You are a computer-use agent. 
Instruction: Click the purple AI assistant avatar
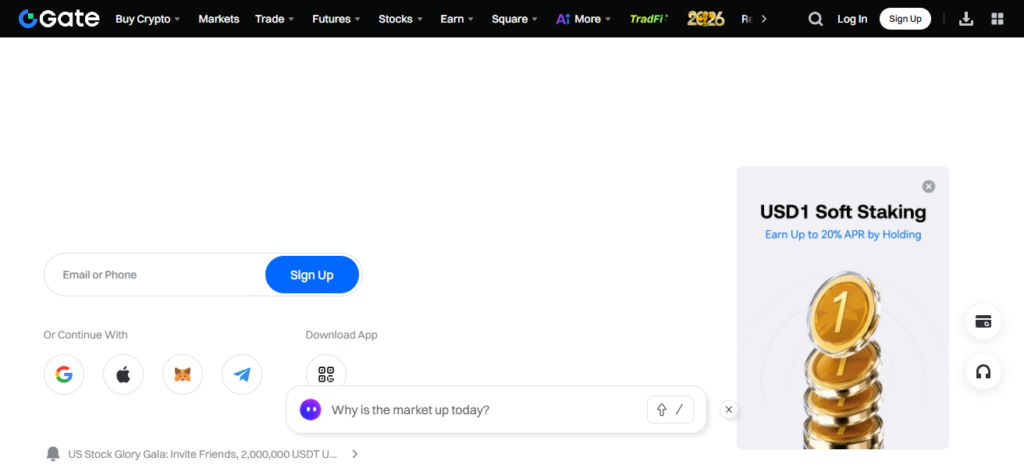click(x=310, y=410)
